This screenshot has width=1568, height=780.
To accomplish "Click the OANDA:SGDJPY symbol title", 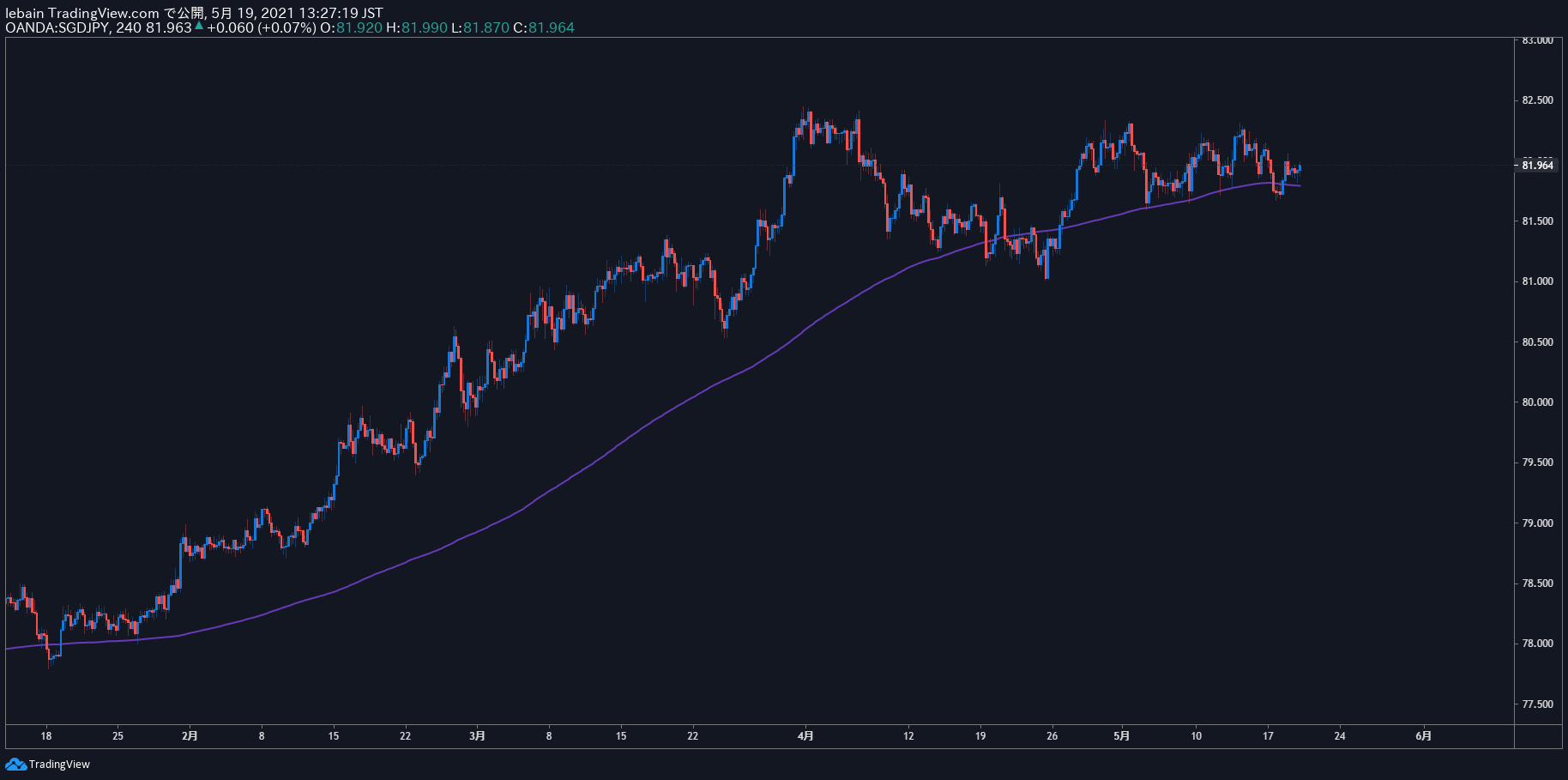I will tap(57, 27).
